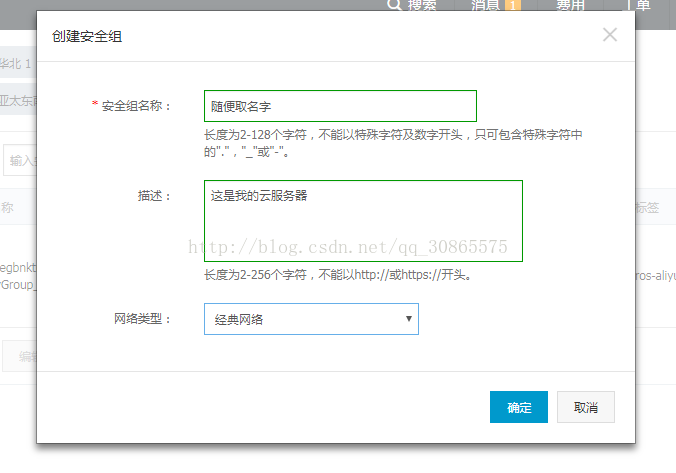Click the magnifier search icon in top bar
Image resolution: width=676 pixels, height=473 pixels.
394,5
